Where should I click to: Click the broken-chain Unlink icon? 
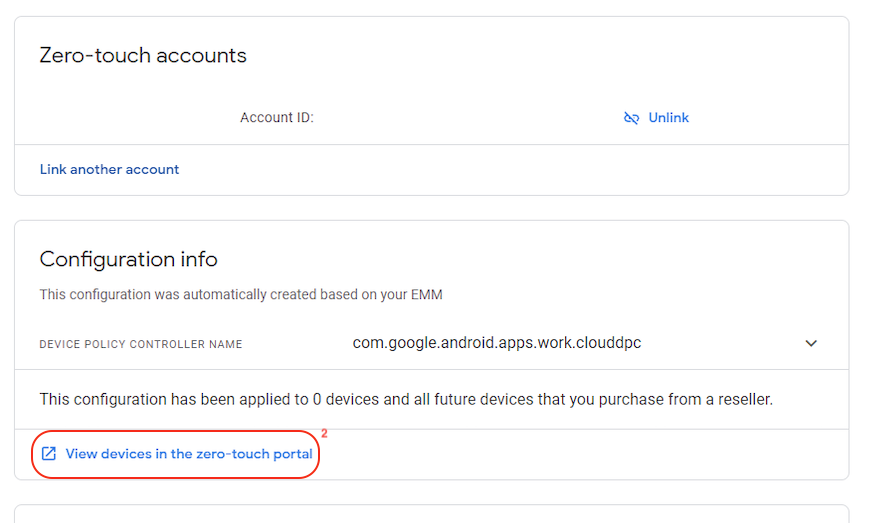click(631, 118)
